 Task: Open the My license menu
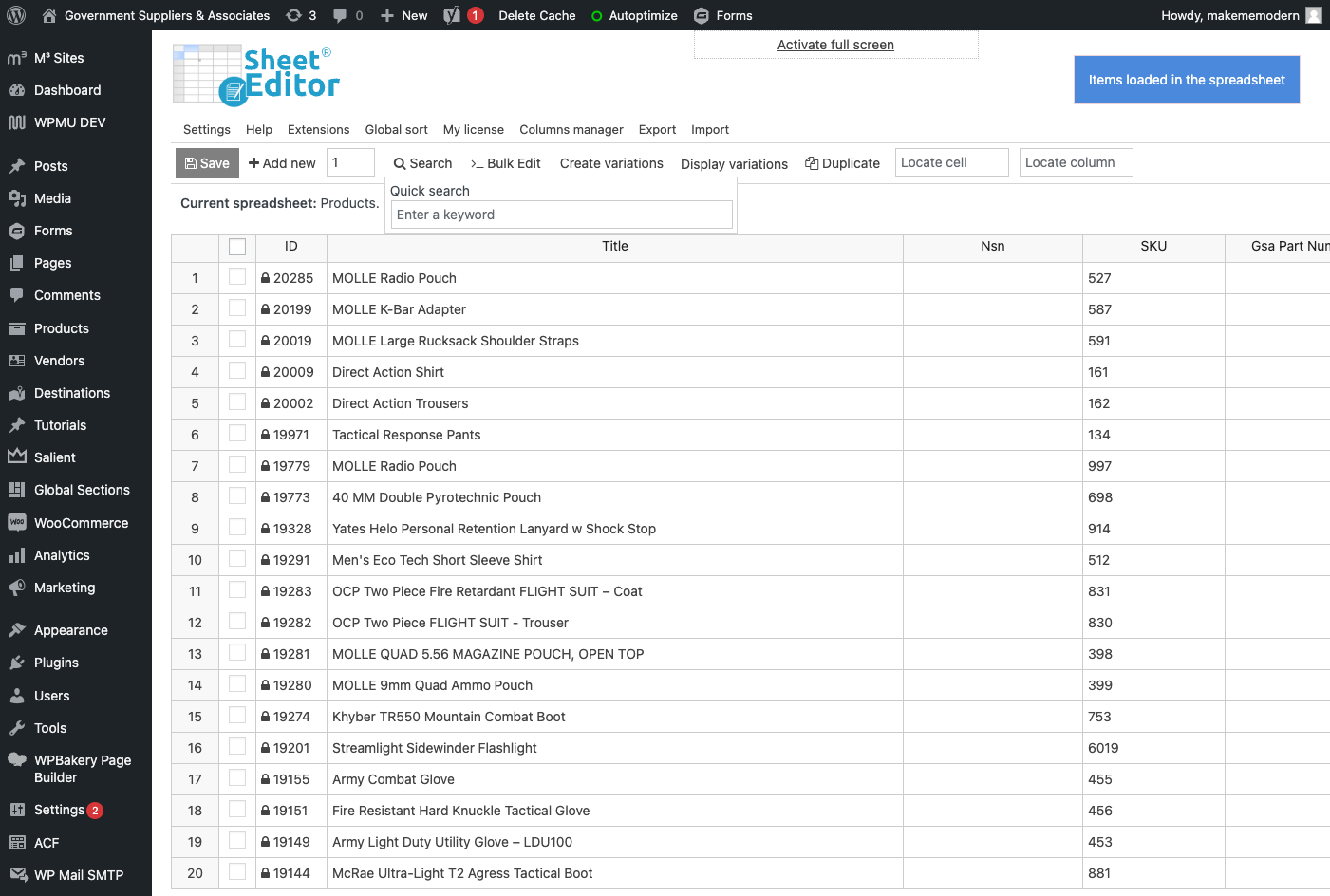474,130
